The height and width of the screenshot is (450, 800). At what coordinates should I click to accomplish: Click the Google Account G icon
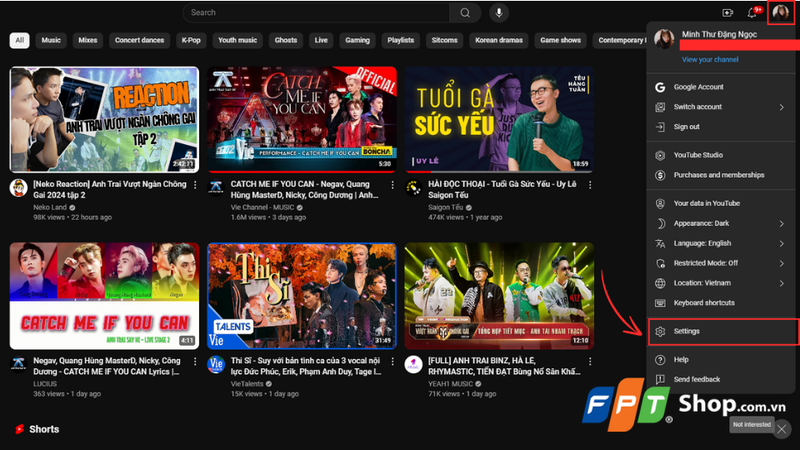[x=660, y=87]
